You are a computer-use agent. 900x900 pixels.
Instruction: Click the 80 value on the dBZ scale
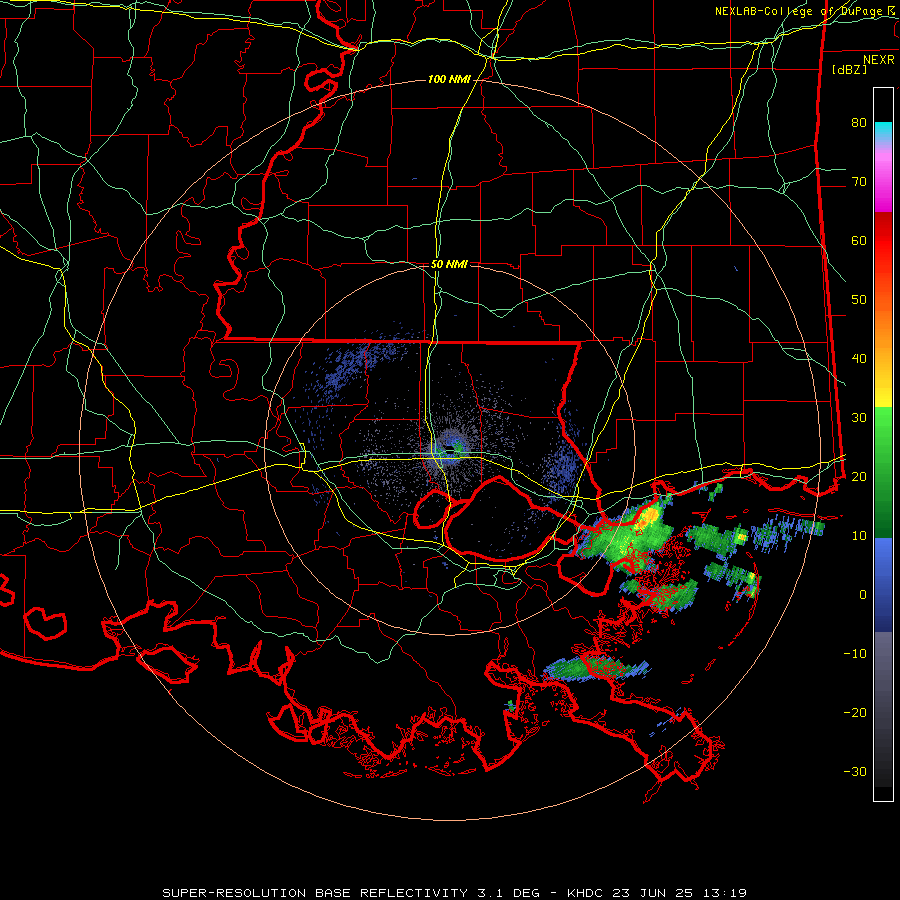pos(859,122)
